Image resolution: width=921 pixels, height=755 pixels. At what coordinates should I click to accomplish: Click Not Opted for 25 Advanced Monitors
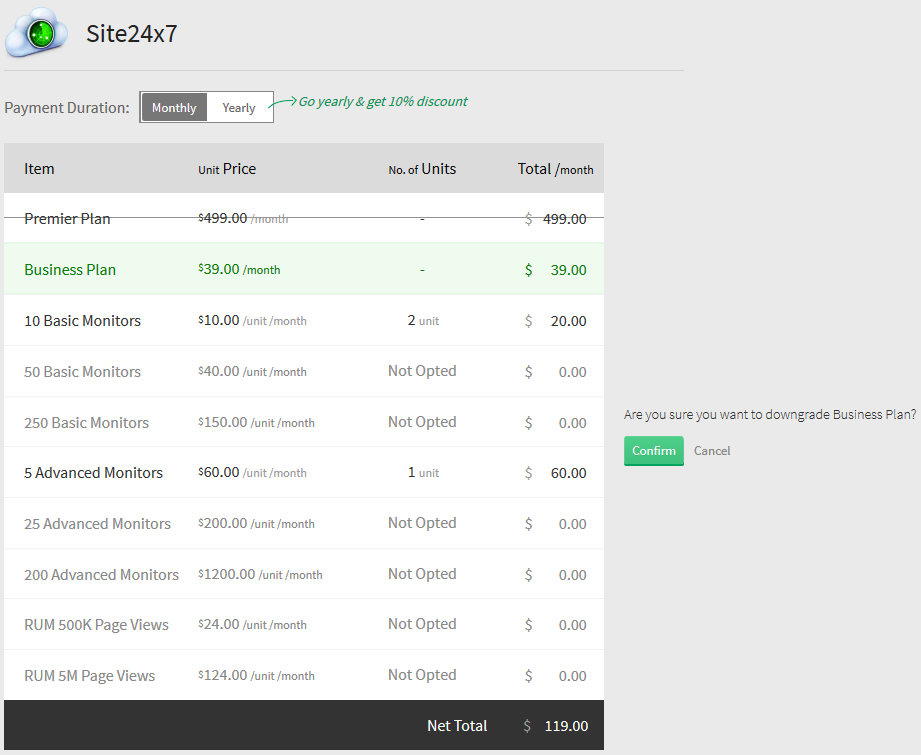422,523
